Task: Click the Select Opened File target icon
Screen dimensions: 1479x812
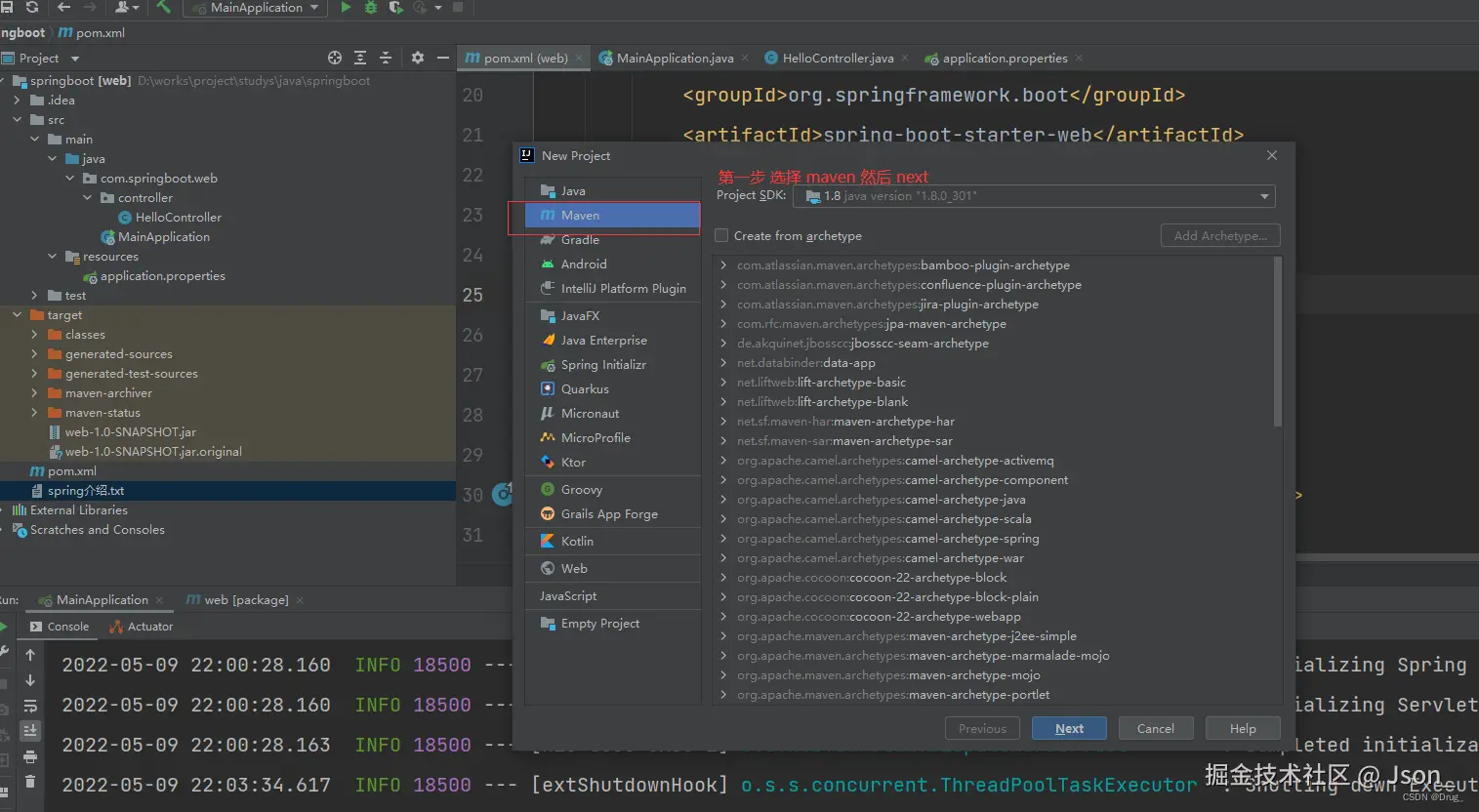Action: (335, 58)
